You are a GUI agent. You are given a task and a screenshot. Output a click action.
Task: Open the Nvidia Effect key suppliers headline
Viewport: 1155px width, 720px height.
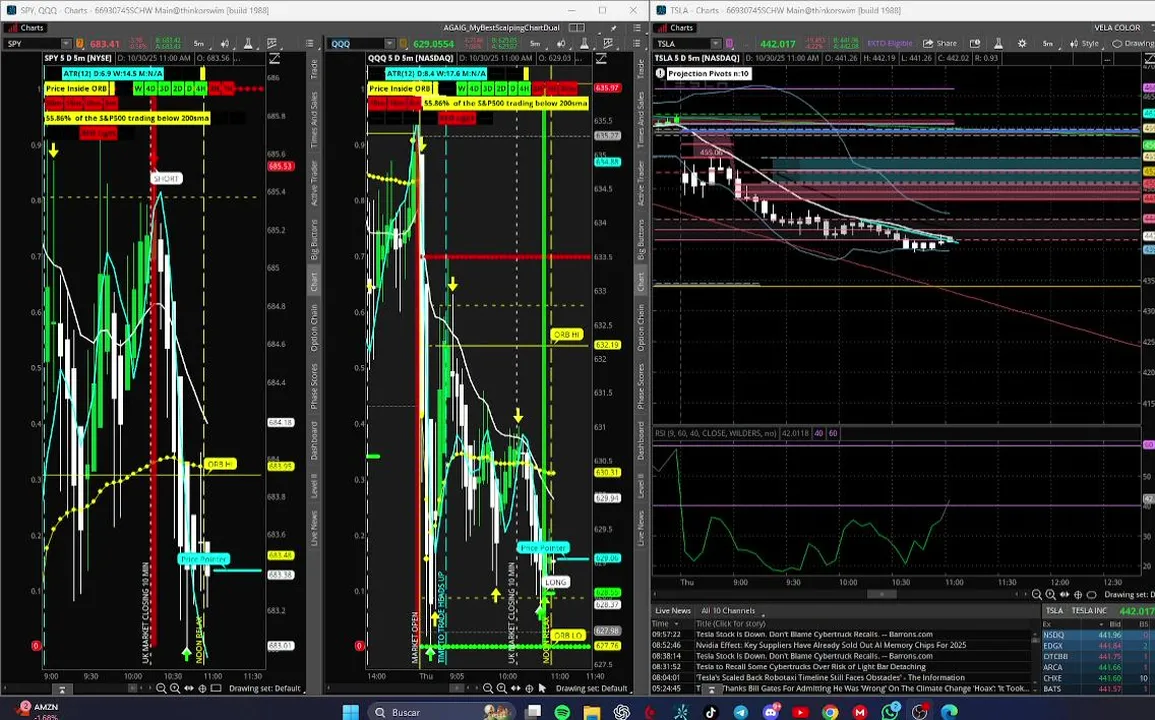click(x=831, y=645)
